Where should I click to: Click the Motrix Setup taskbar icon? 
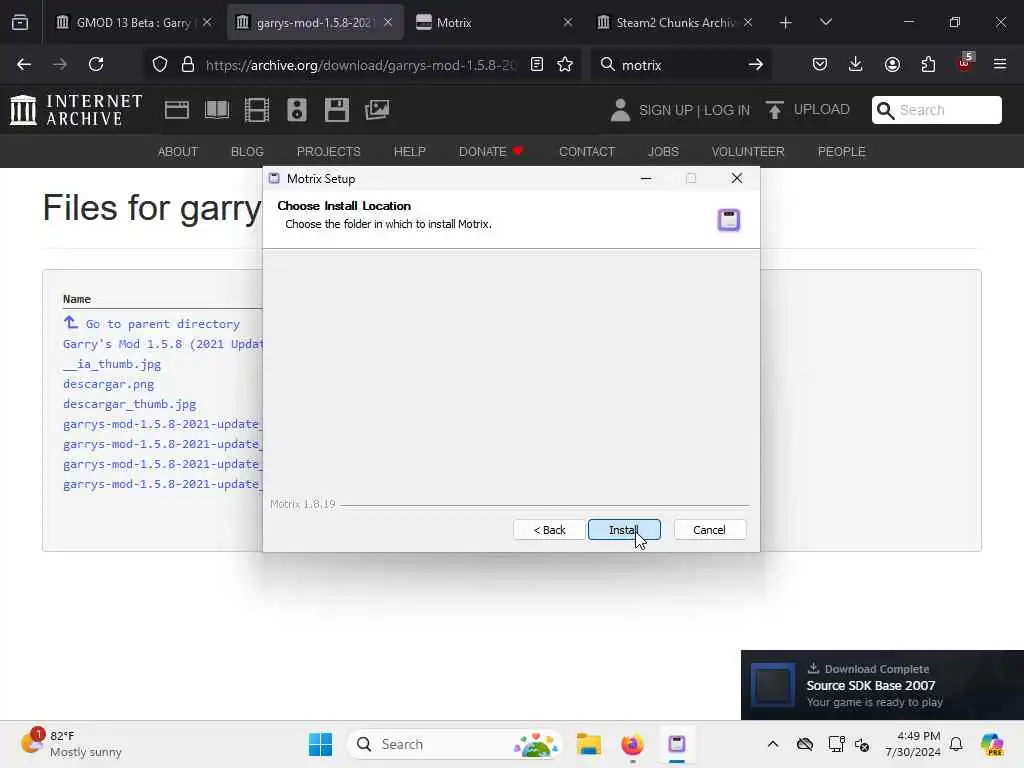[x=677, y=744]
